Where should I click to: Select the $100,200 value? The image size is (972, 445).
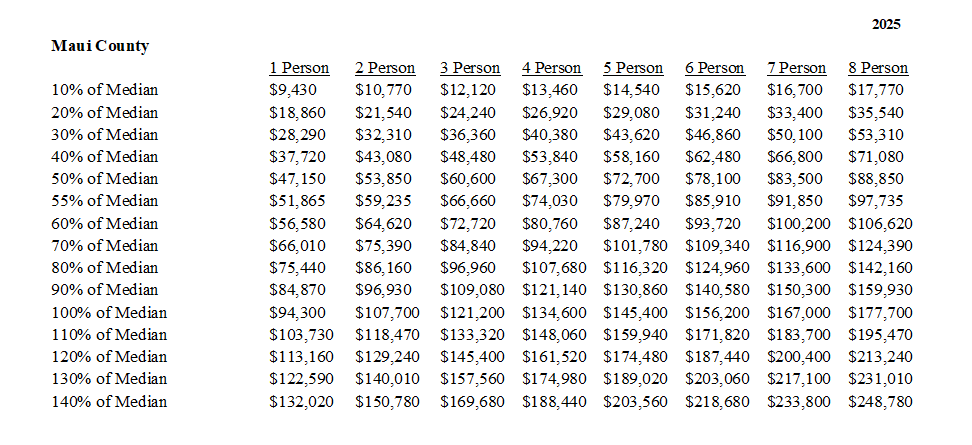pos(799,223)
